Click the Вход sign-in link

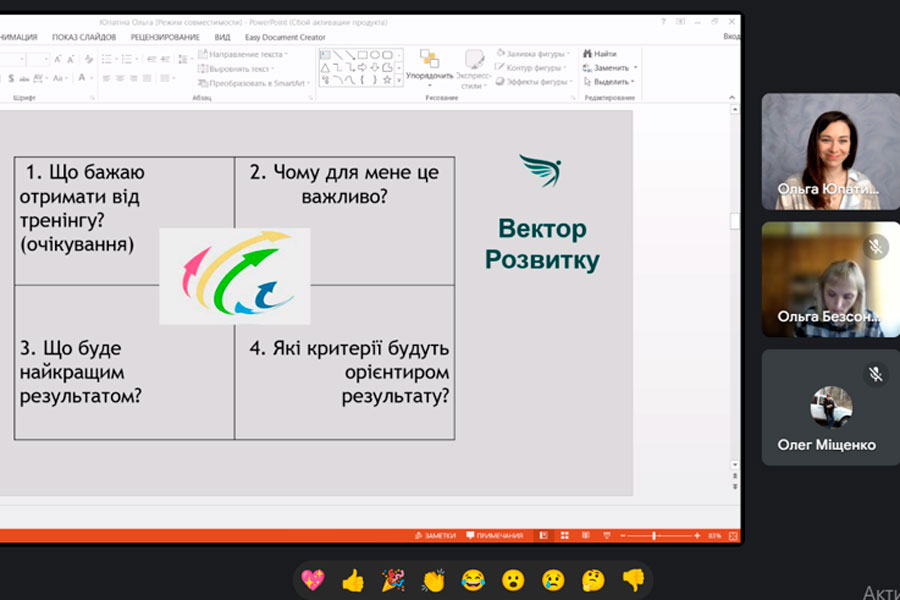(x=731, y=36)
